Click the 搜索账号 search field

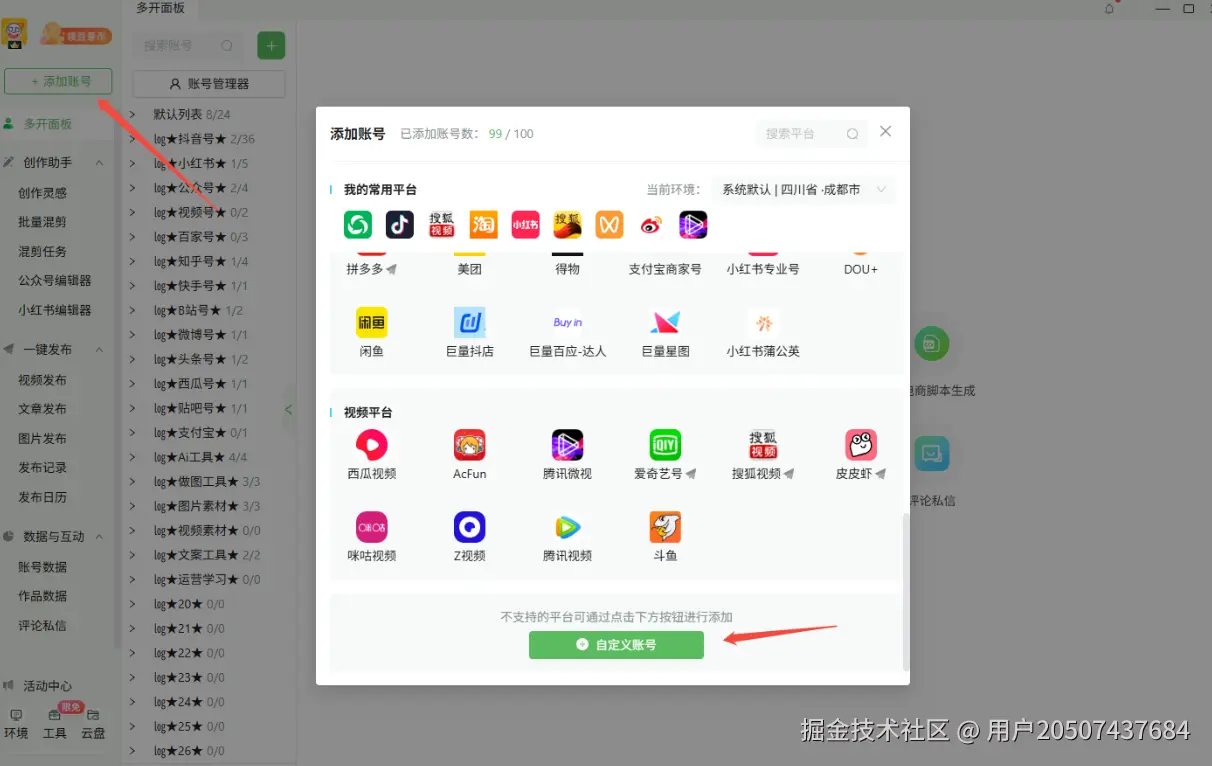188,45
